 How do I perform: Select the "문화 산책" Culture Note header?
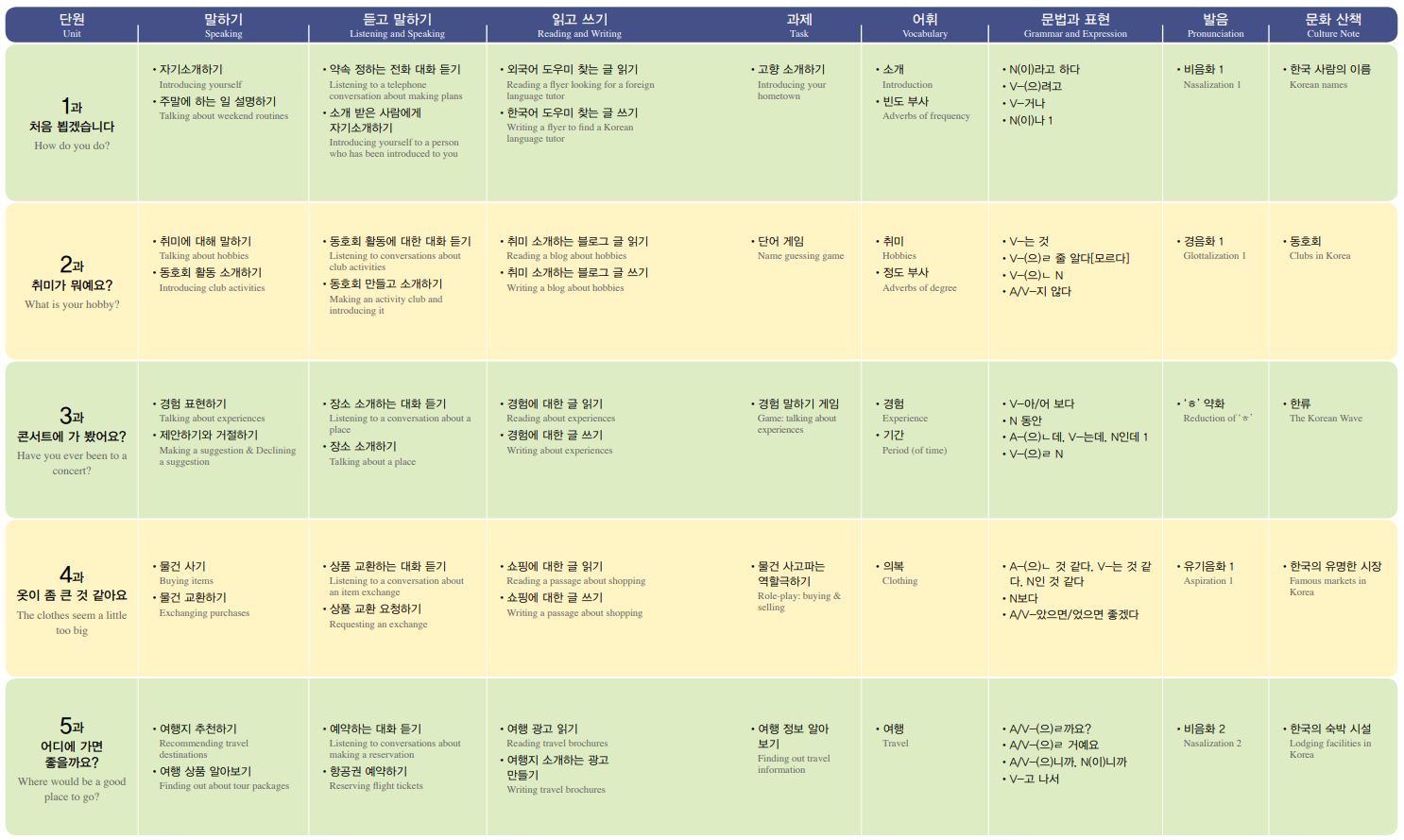tap(1332, 26)
